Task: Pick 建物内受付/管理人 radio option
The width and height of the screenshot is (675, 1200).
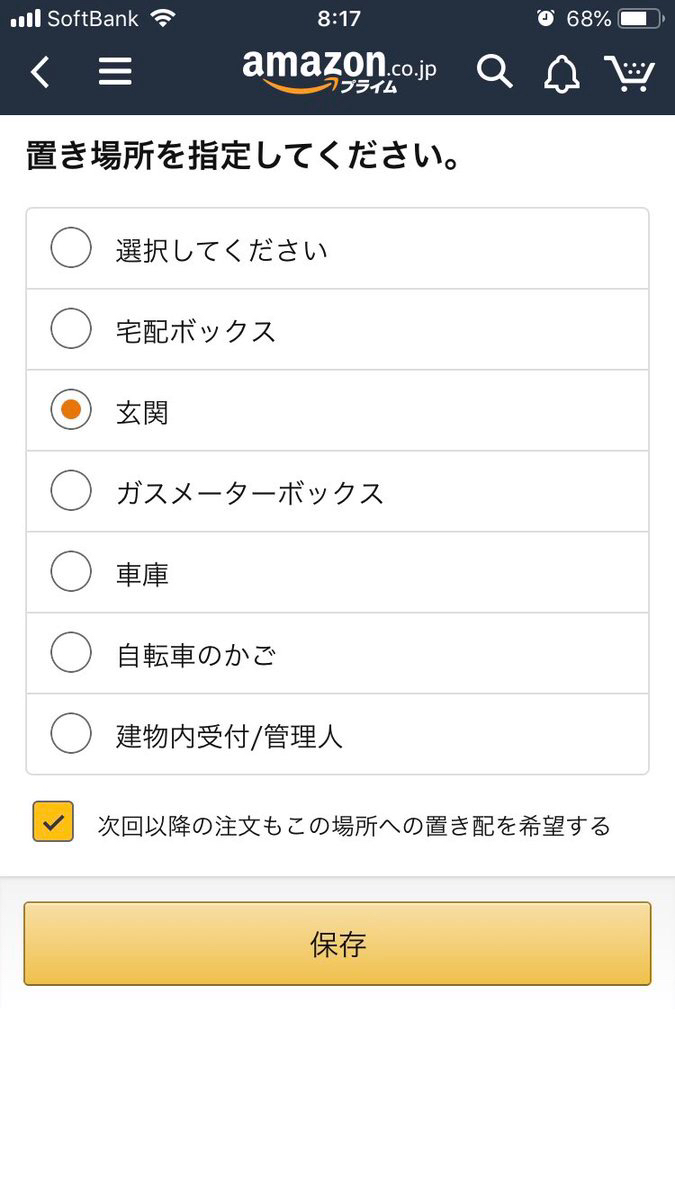Action: coord(71,735)
